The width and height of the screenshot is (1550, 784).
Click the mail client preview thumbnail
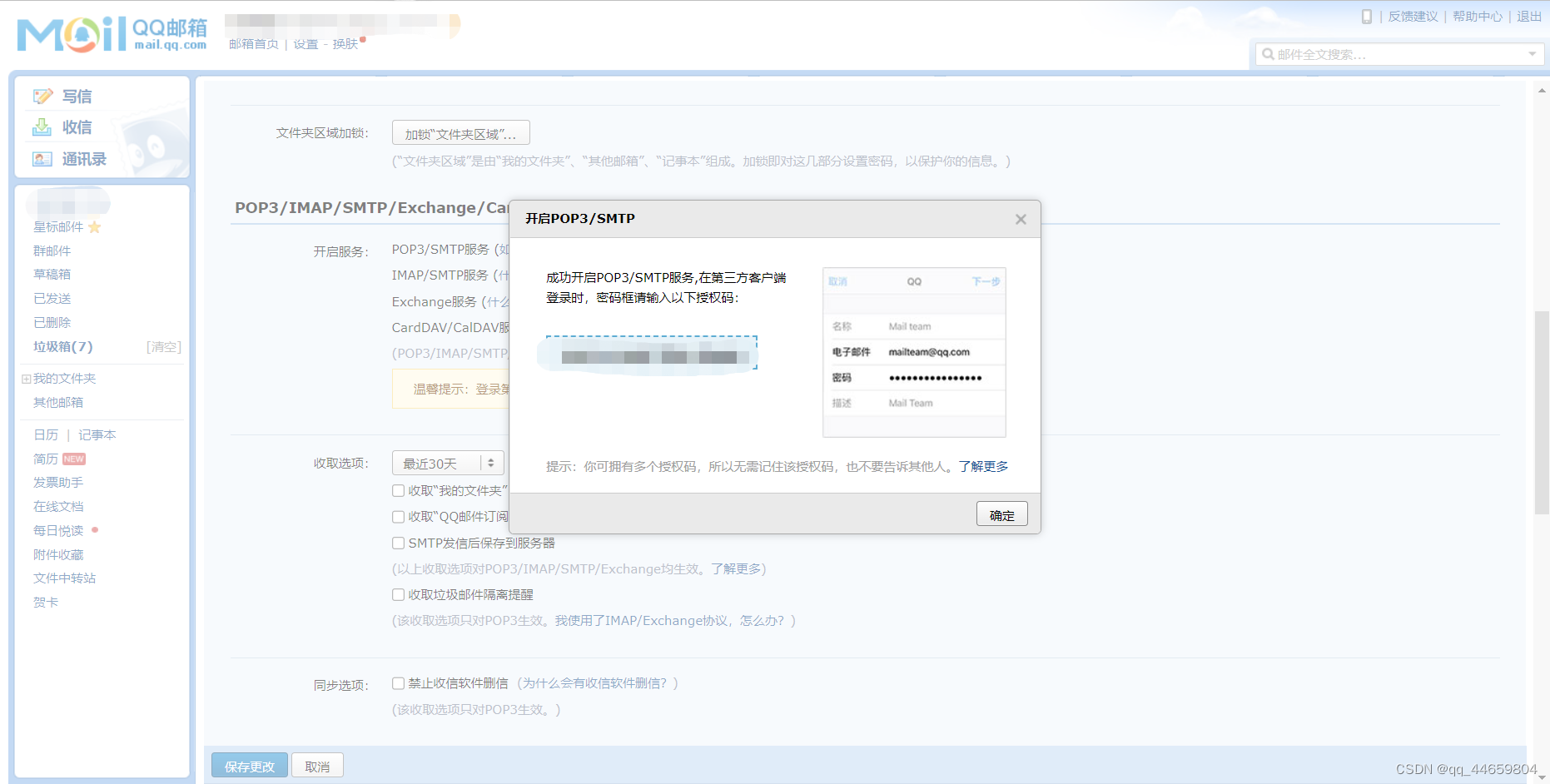click(914, 352)
